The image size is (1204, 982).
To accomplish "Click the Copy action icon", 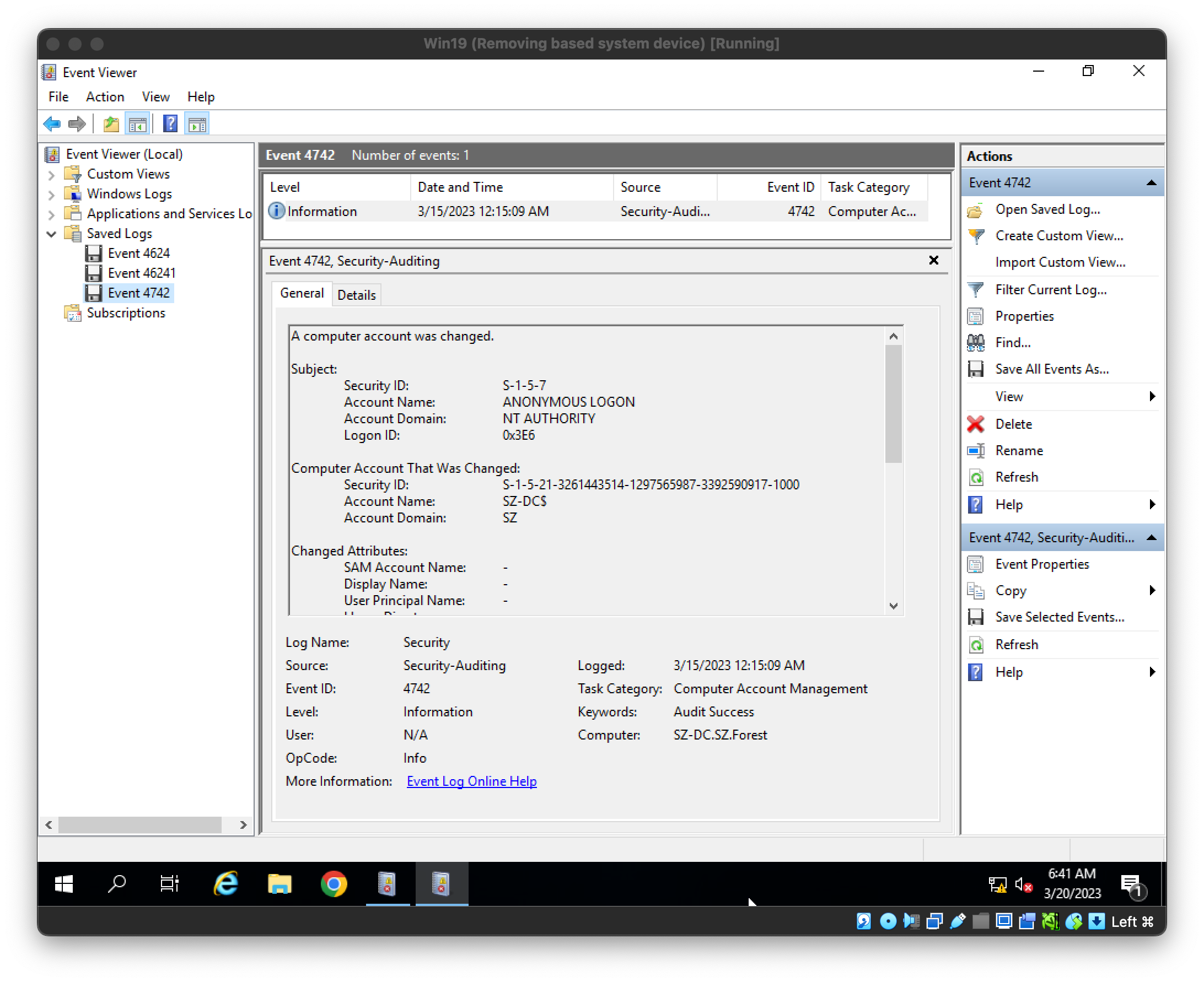I will [975, 591].
